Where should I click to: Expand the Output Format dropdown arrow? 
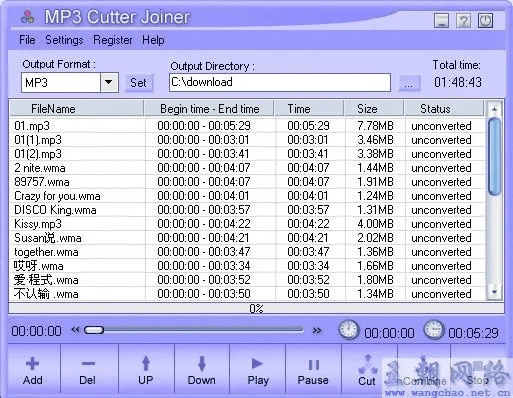click(109, 82)
